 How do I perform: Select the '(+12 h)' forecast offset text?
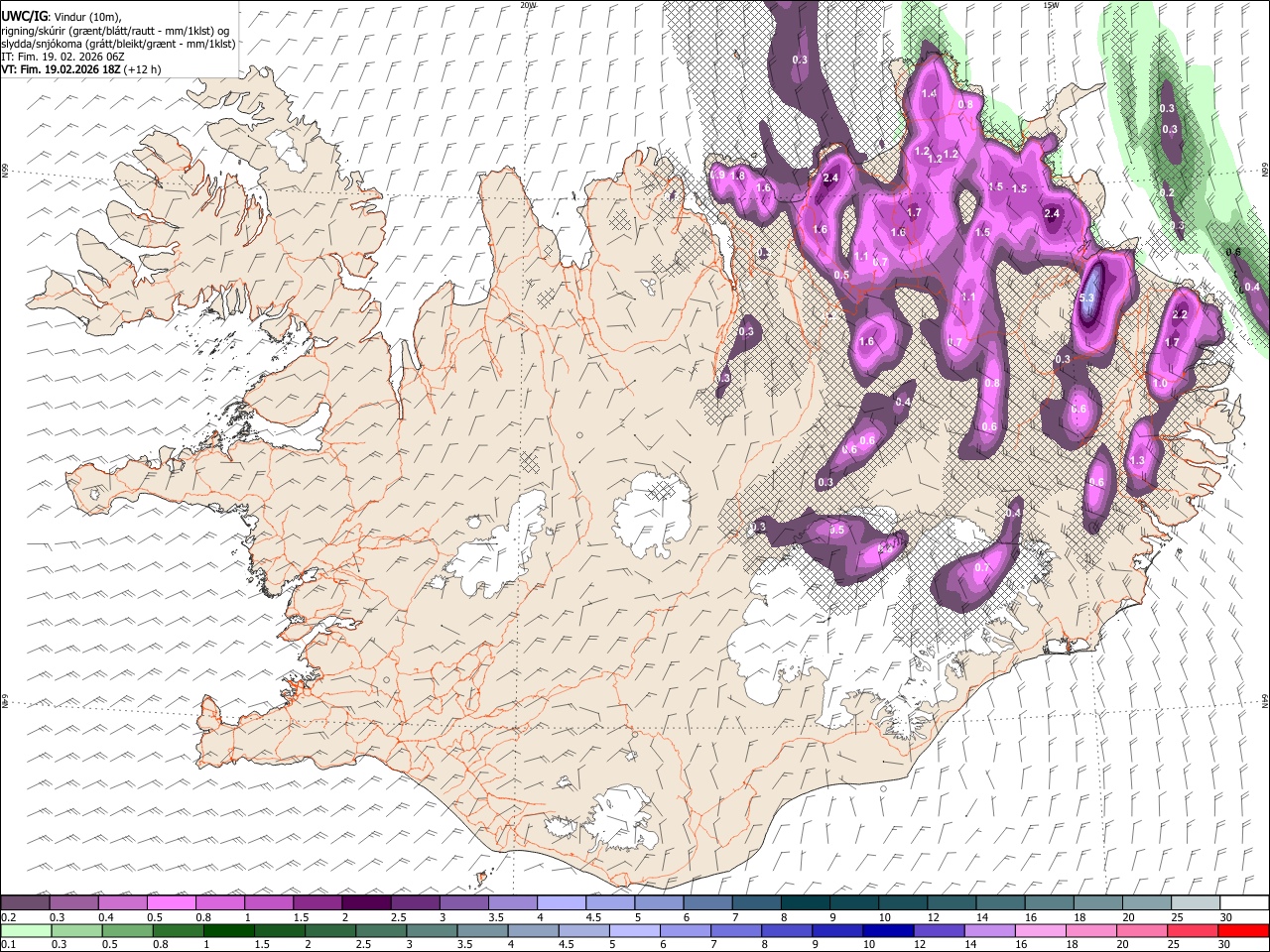[x=143, y=69]
